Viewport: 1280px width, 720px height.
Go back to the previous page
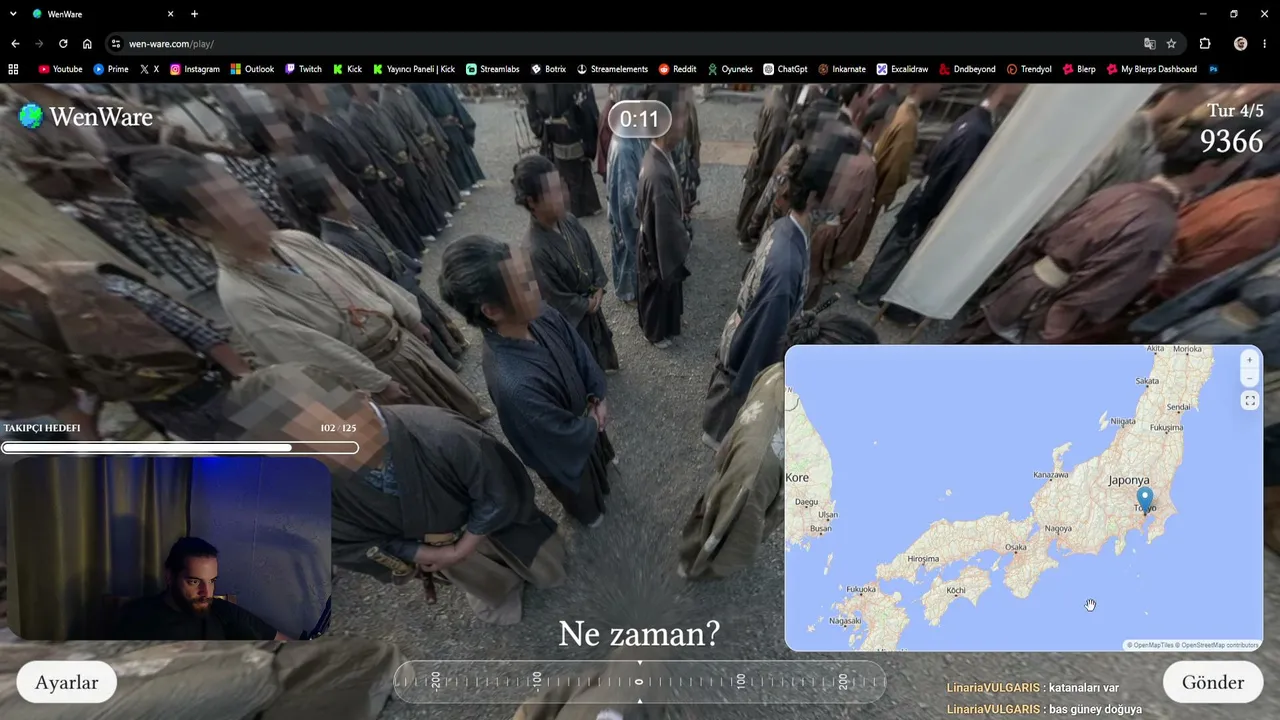tap(15, 44)
